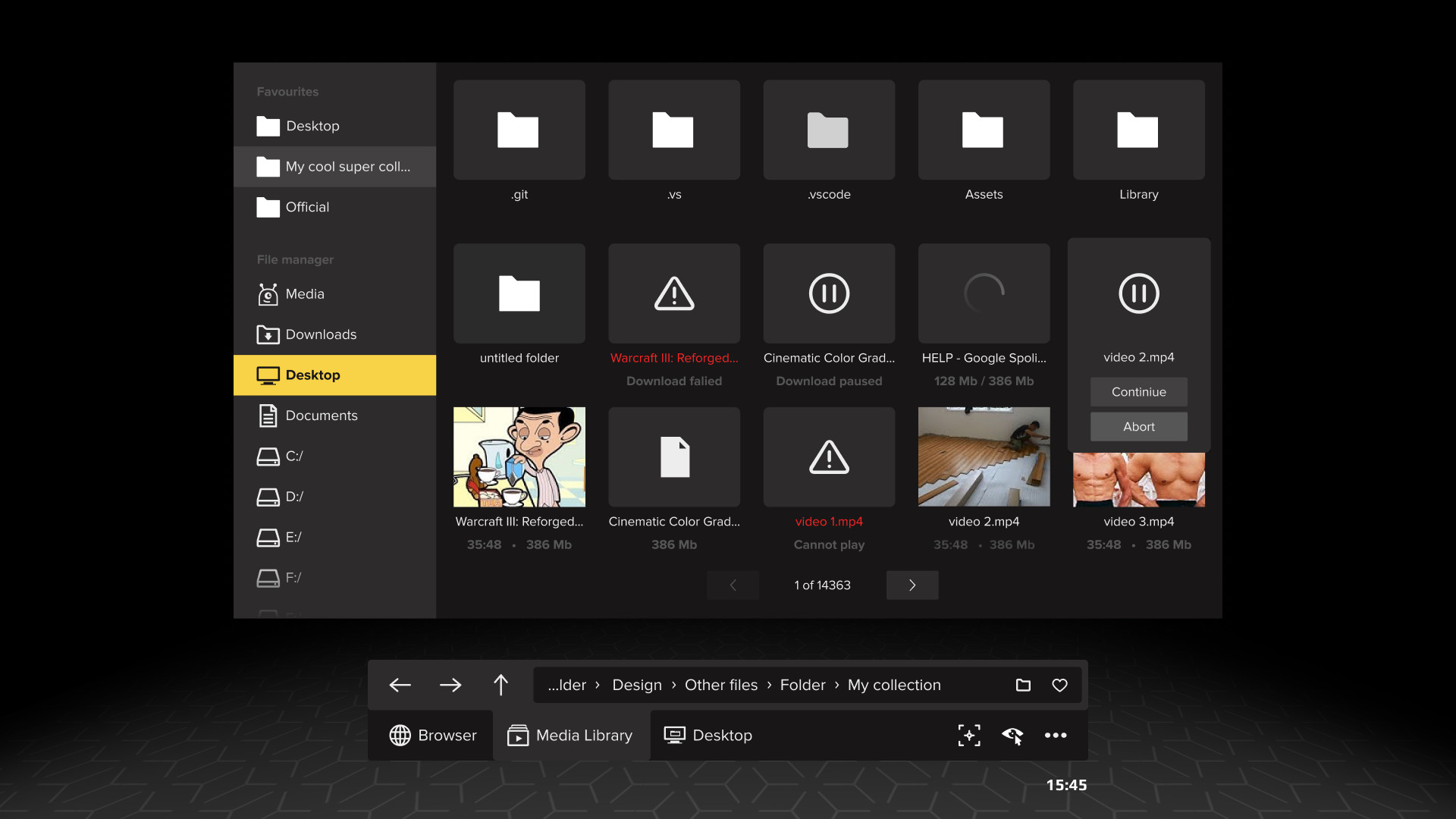This screenshot has height=819, width=1456.
Task: Click the go back navigation arrow
Action: click(x=399, y=684)
